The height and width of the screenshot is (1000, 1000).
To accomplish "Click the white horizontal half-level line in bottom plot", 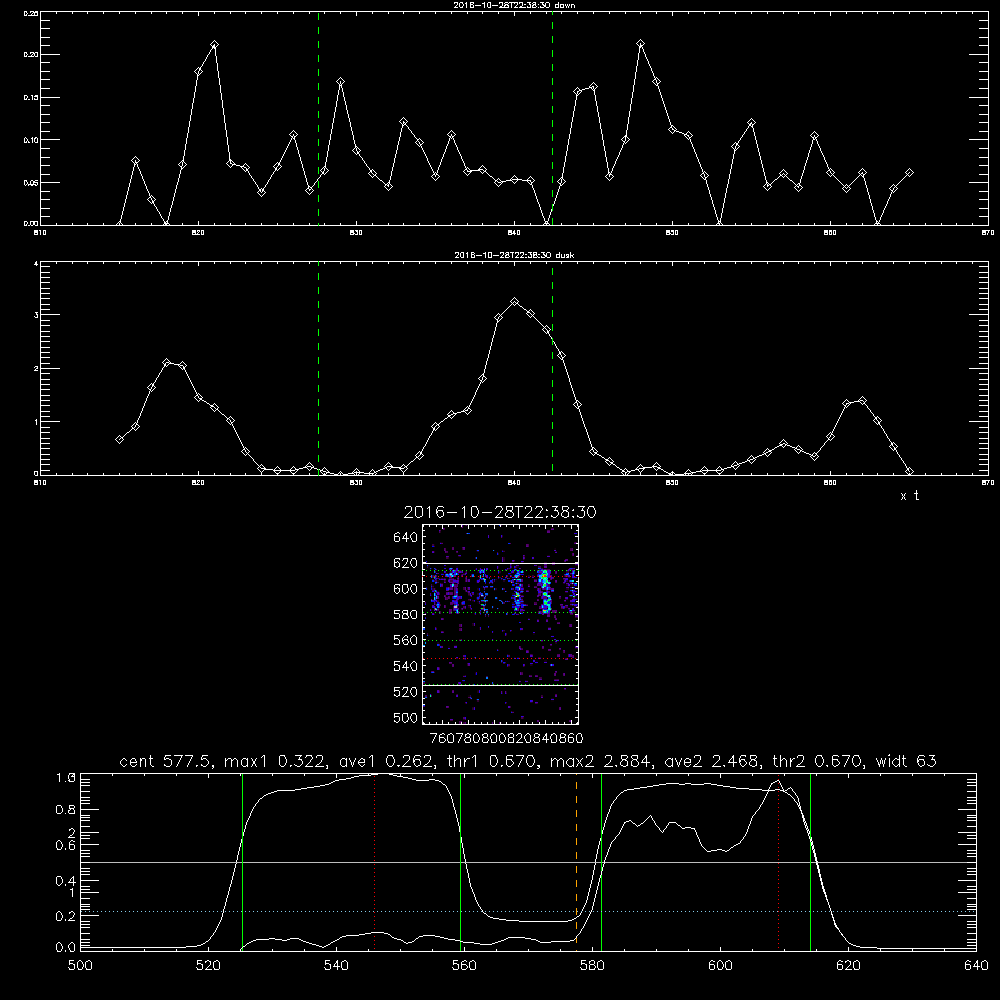I will click(528, 862).
